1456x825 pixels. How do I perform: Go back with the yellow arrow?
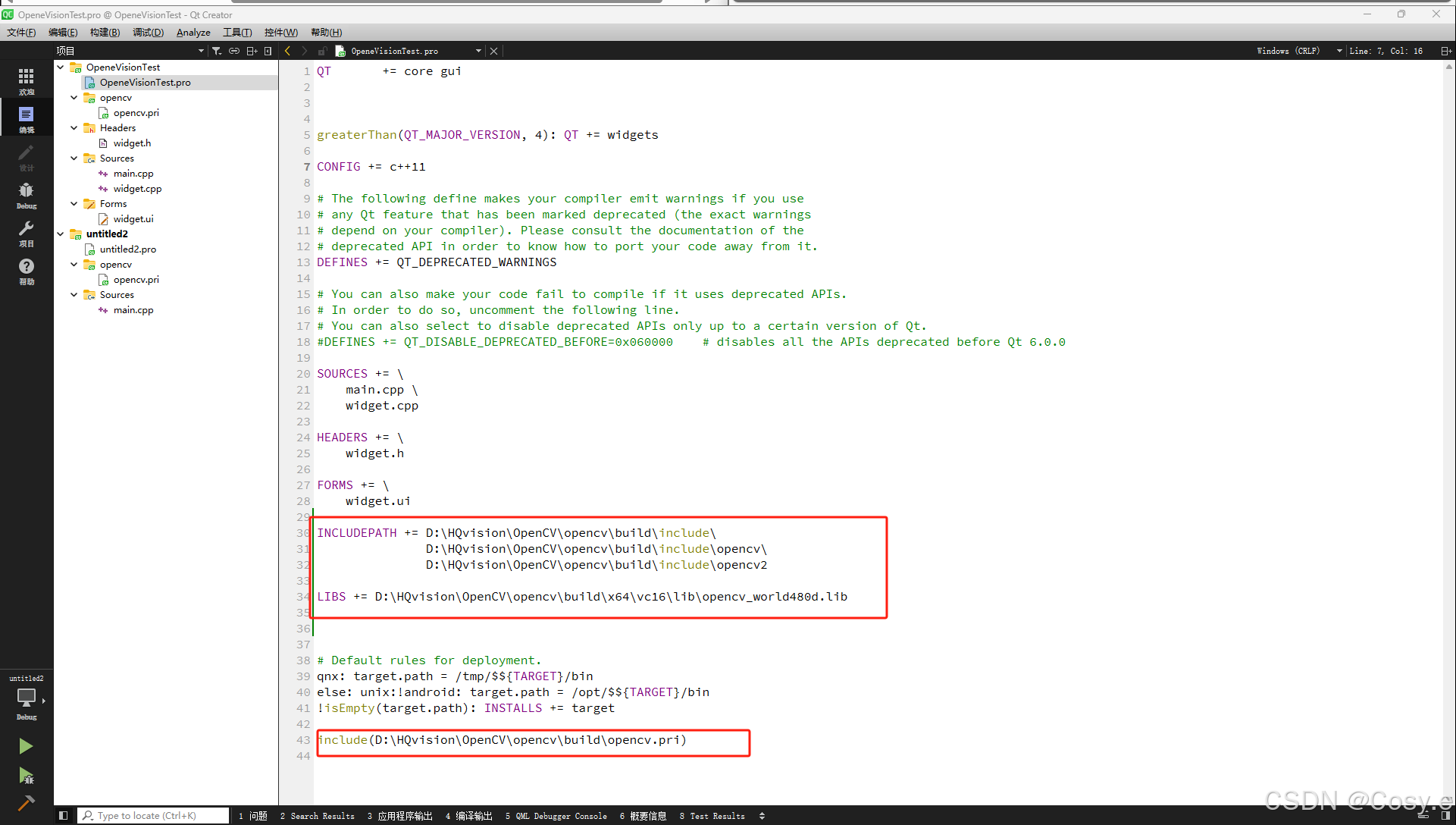coord(288,51)
